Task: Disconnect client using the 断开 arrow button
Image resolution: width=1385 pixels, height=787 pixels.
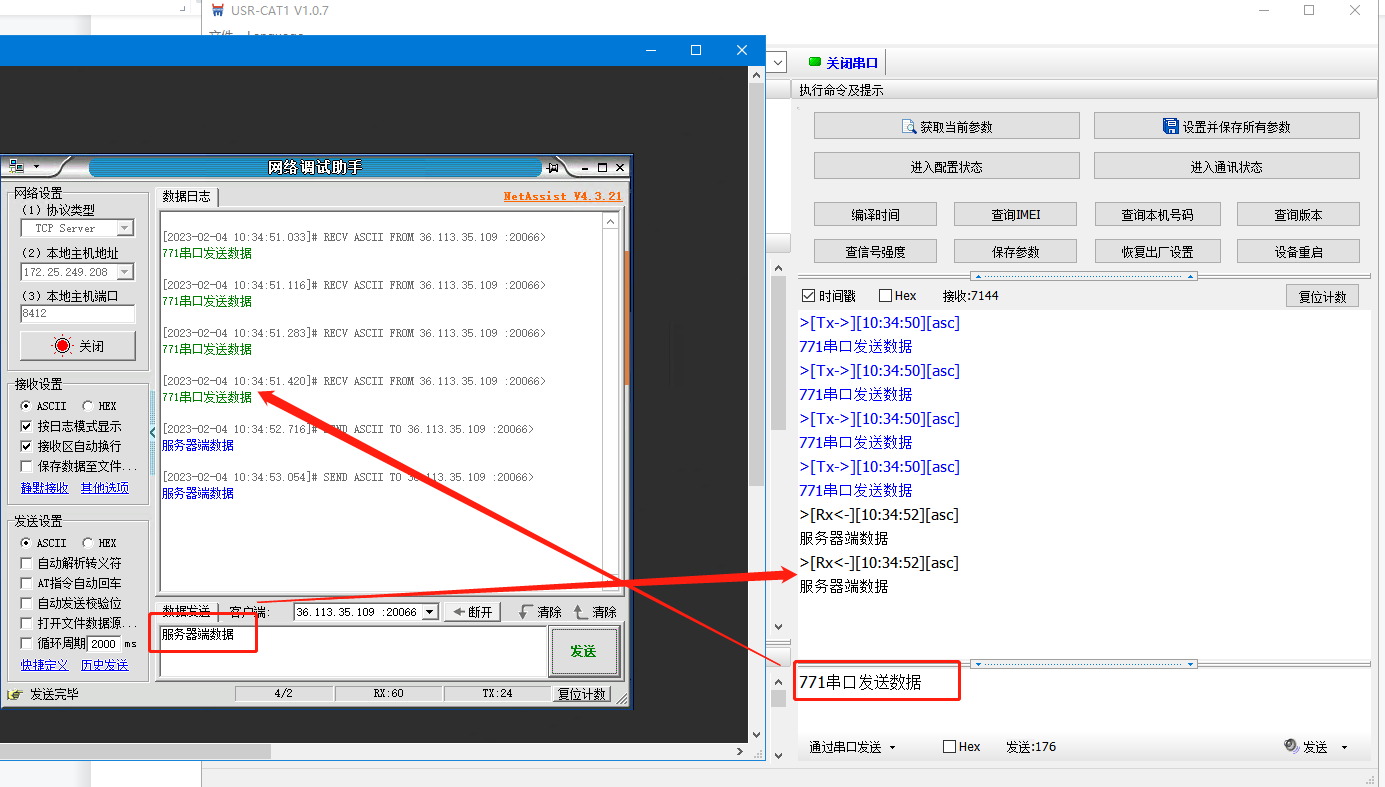Action: point(473,612)
